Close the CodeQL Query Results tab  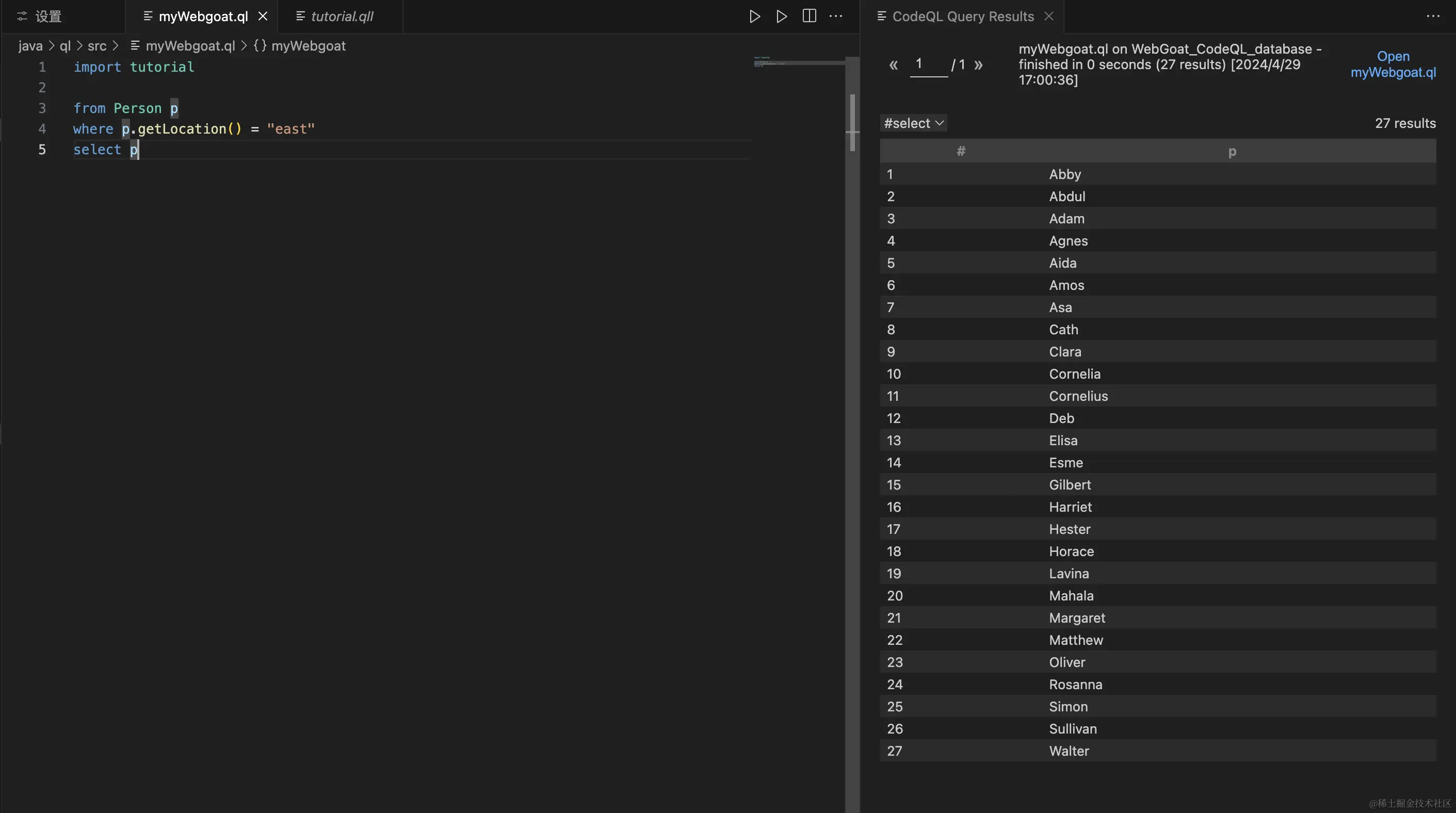point(1049,17)
